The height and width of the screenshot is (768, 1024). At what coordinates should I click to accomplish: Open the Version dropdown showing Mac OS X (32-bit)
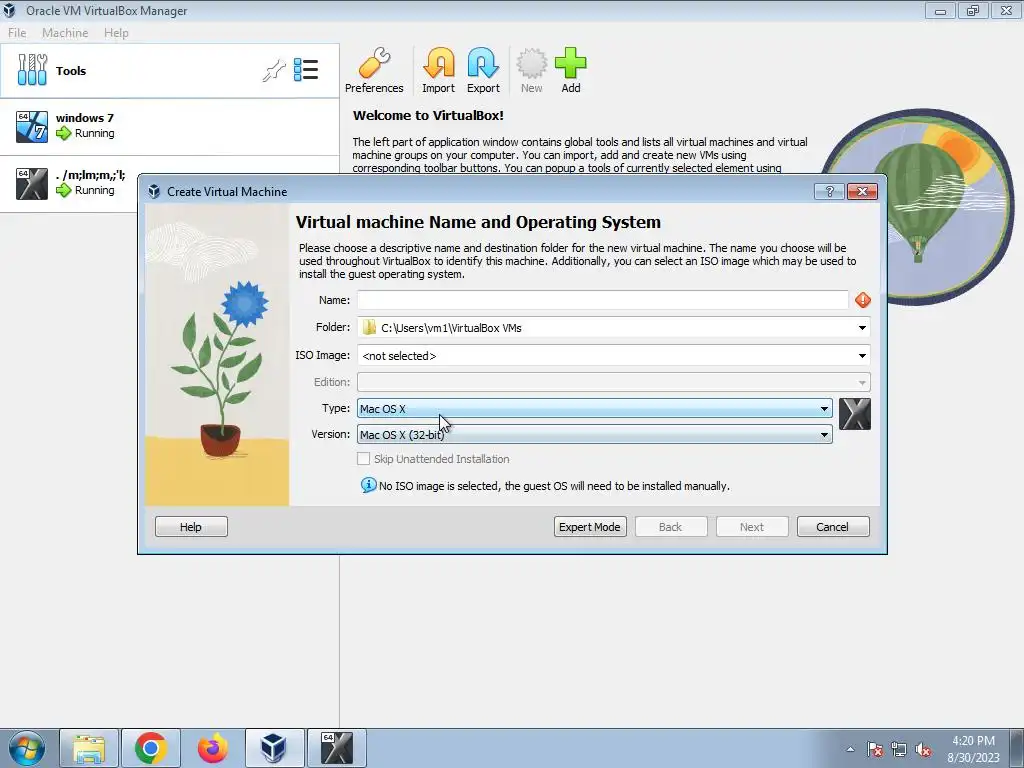click(594, 434)
